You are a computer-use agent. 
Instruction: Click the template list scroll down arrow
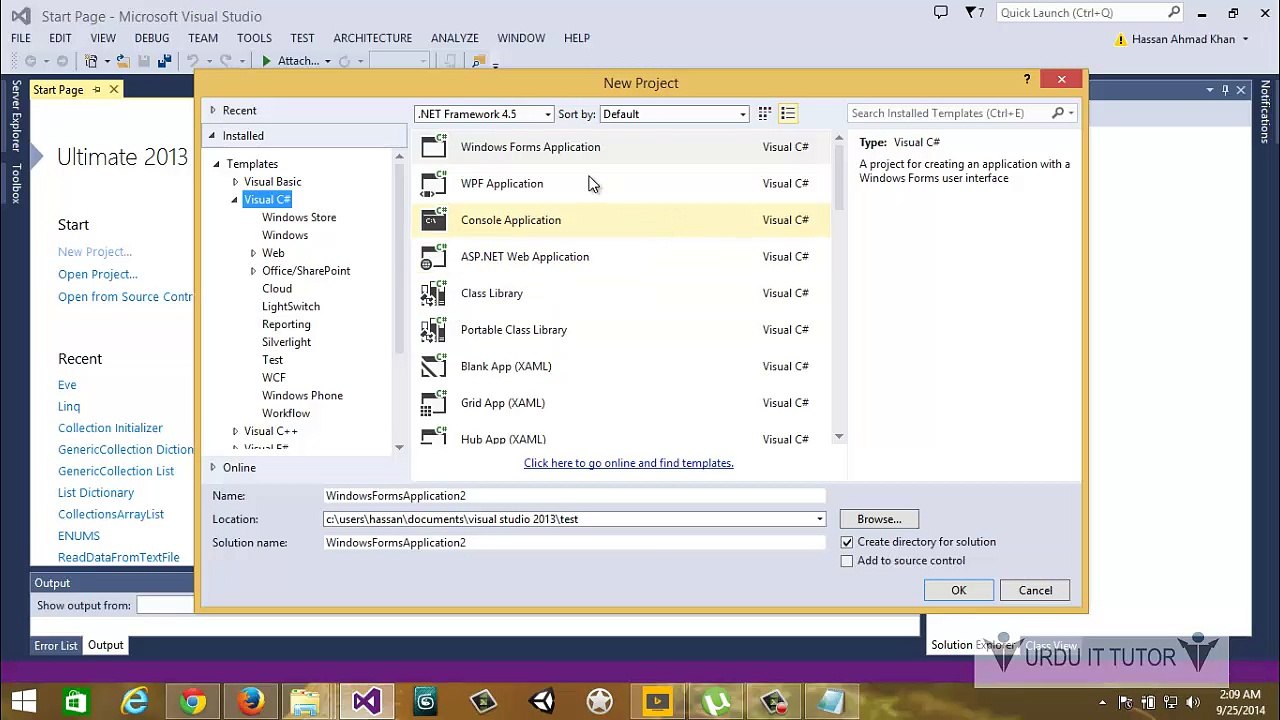[839, 437]
